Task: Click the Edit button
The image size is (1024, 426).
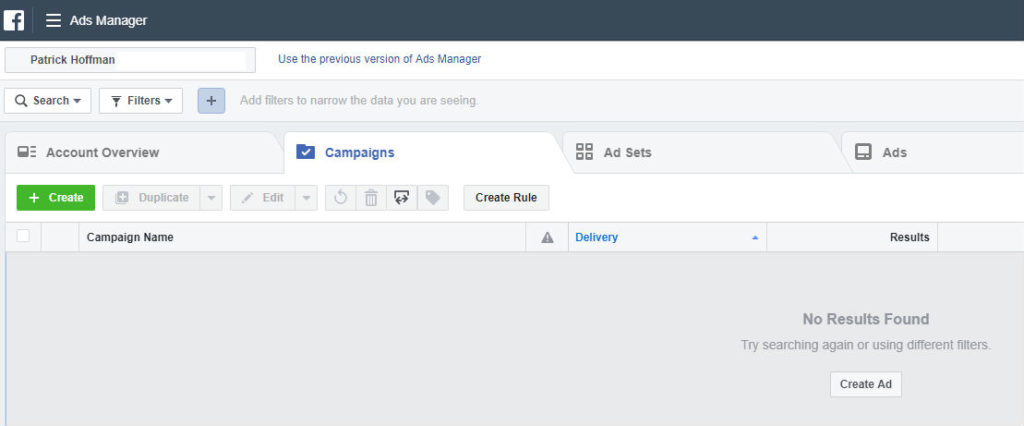Action: pos(263,197)
